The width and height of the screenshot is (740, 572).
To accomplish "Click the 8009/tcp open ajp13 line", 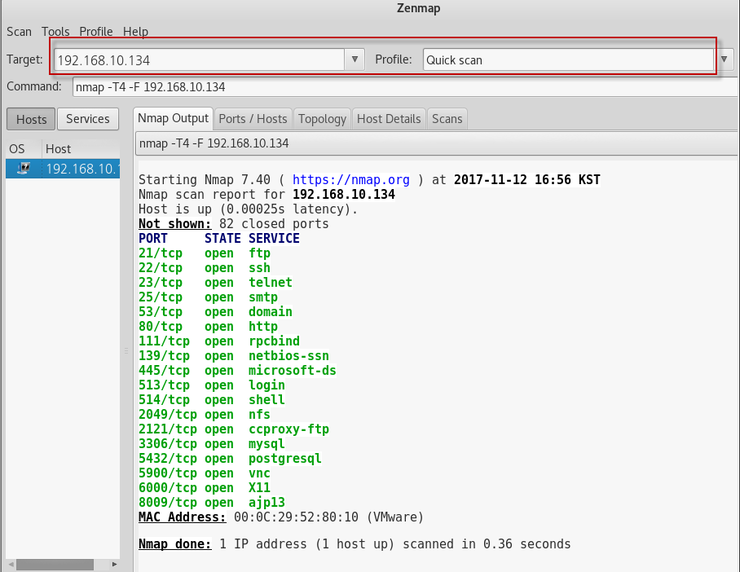I will pos(212,502).
